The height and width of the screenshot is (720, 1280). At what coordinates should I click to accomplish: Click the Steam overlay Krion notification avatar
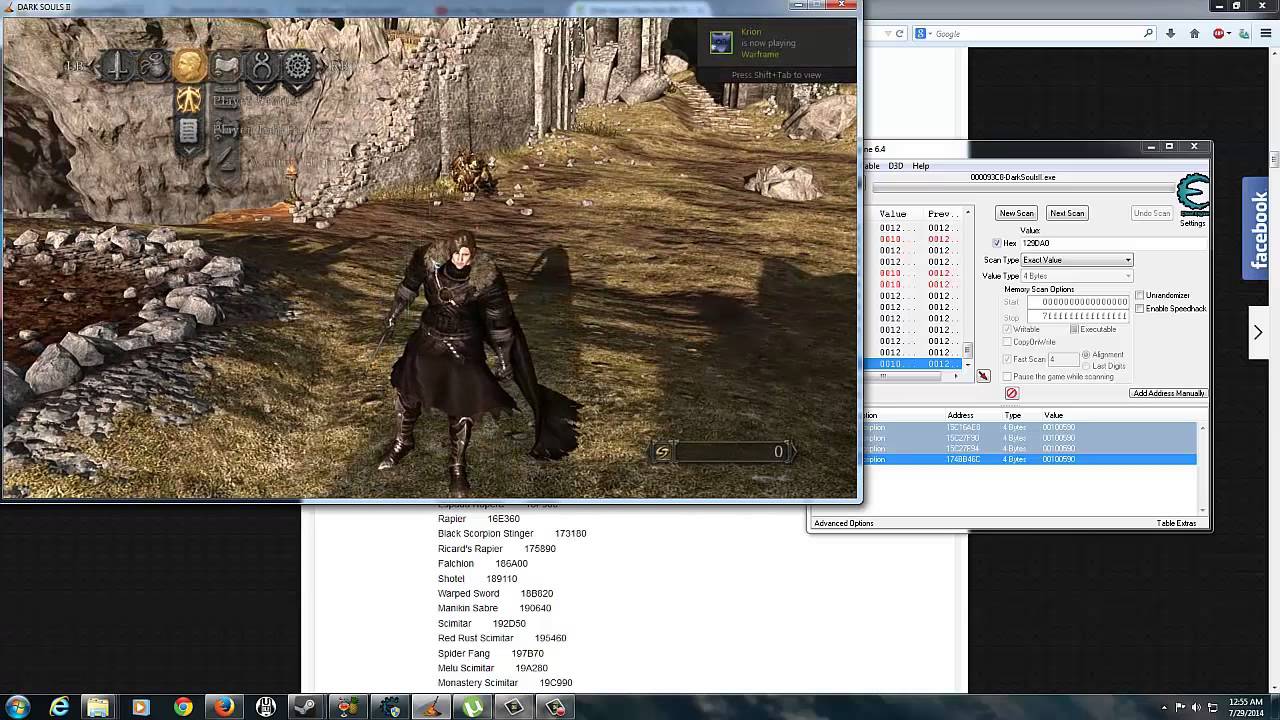click(x=721, y=42)
